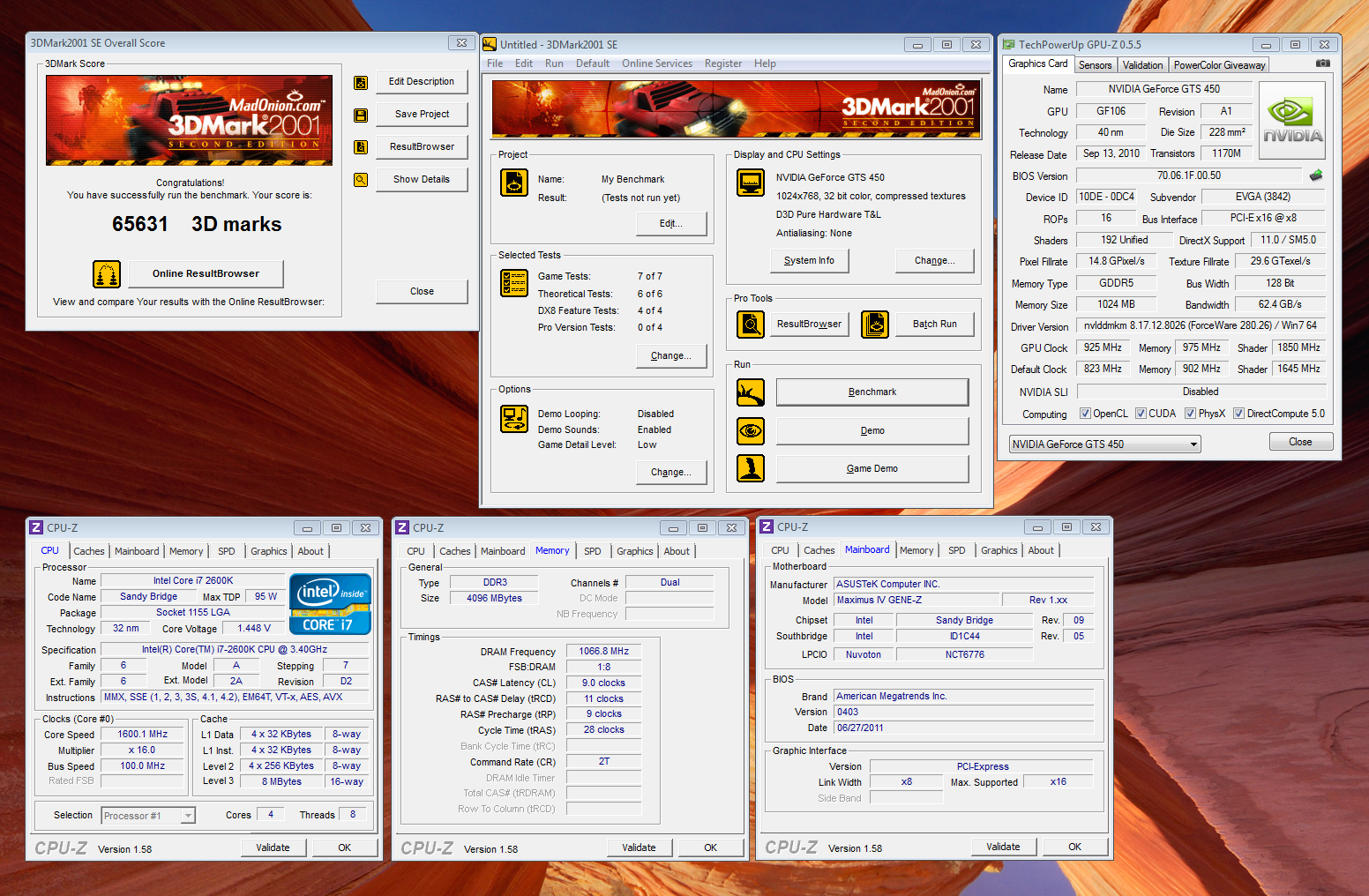Open the Online Services menu
Viewport: 1369px width, 896px height.
click(657, 63)
